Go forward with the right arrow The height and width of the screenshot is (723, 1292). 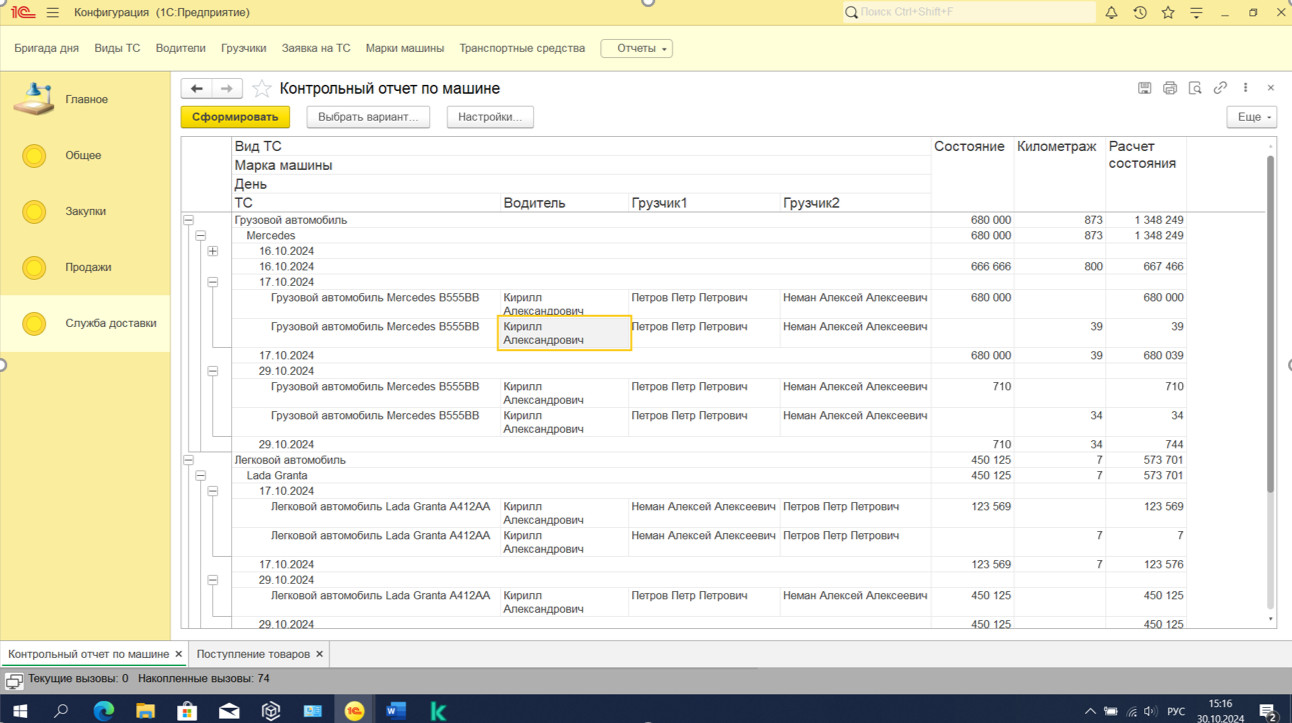[227, 89]
